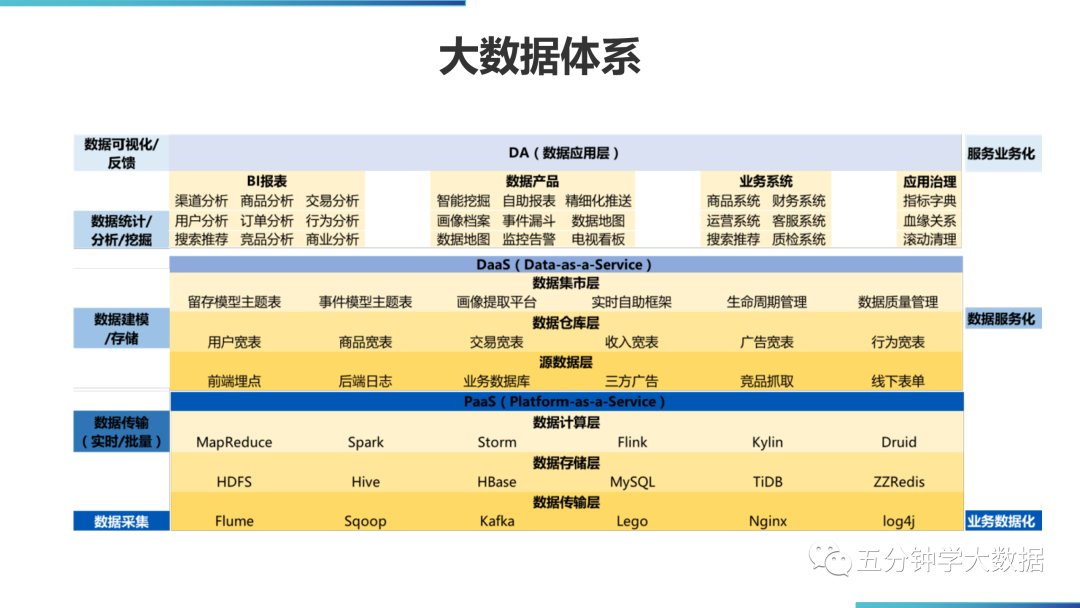Click the 数据服务化 label on the right
This screenshot has height=608, width=1080.
point(1001,319)
